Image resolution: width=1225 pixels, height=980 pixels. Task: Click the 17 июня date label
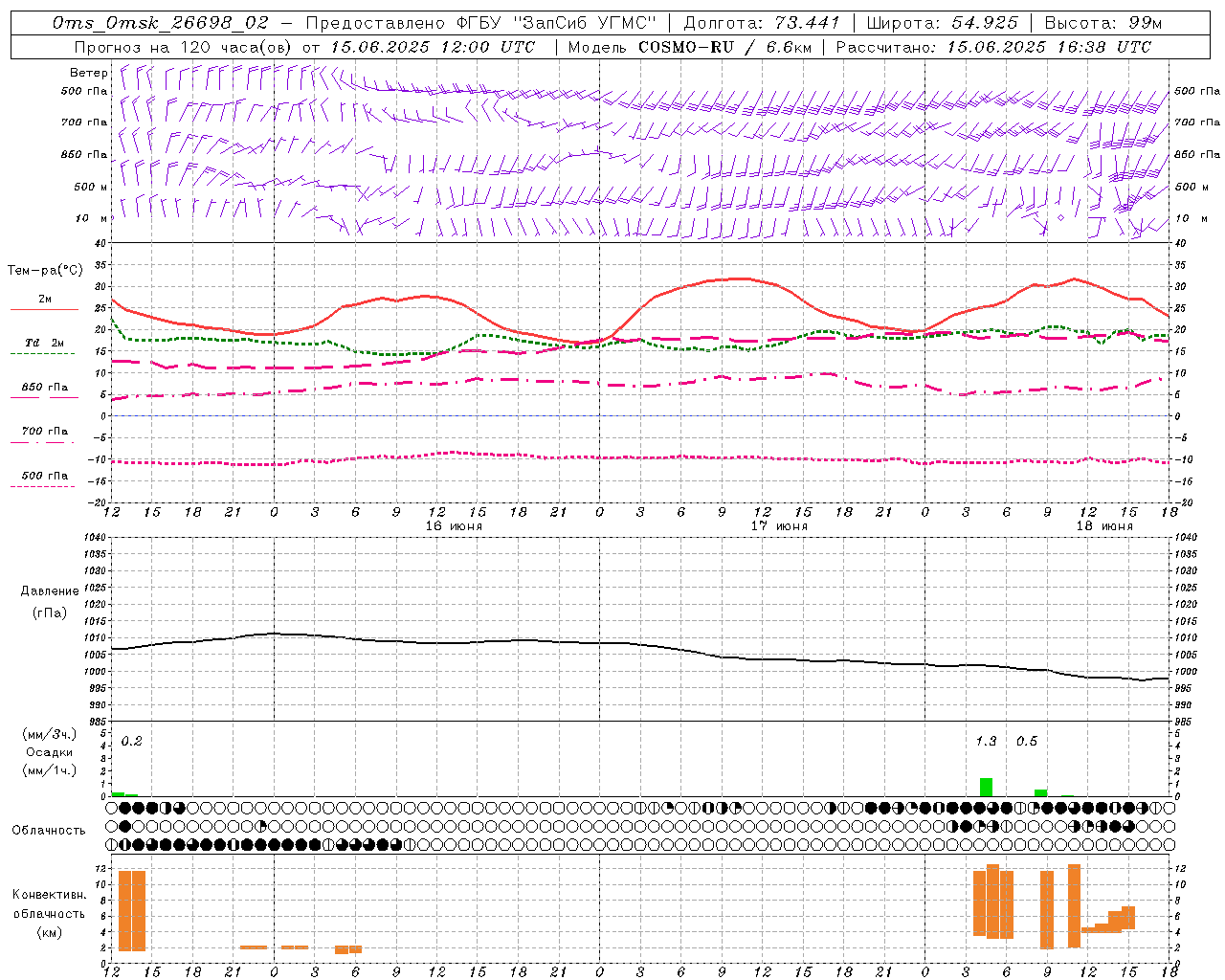(779, 526)
